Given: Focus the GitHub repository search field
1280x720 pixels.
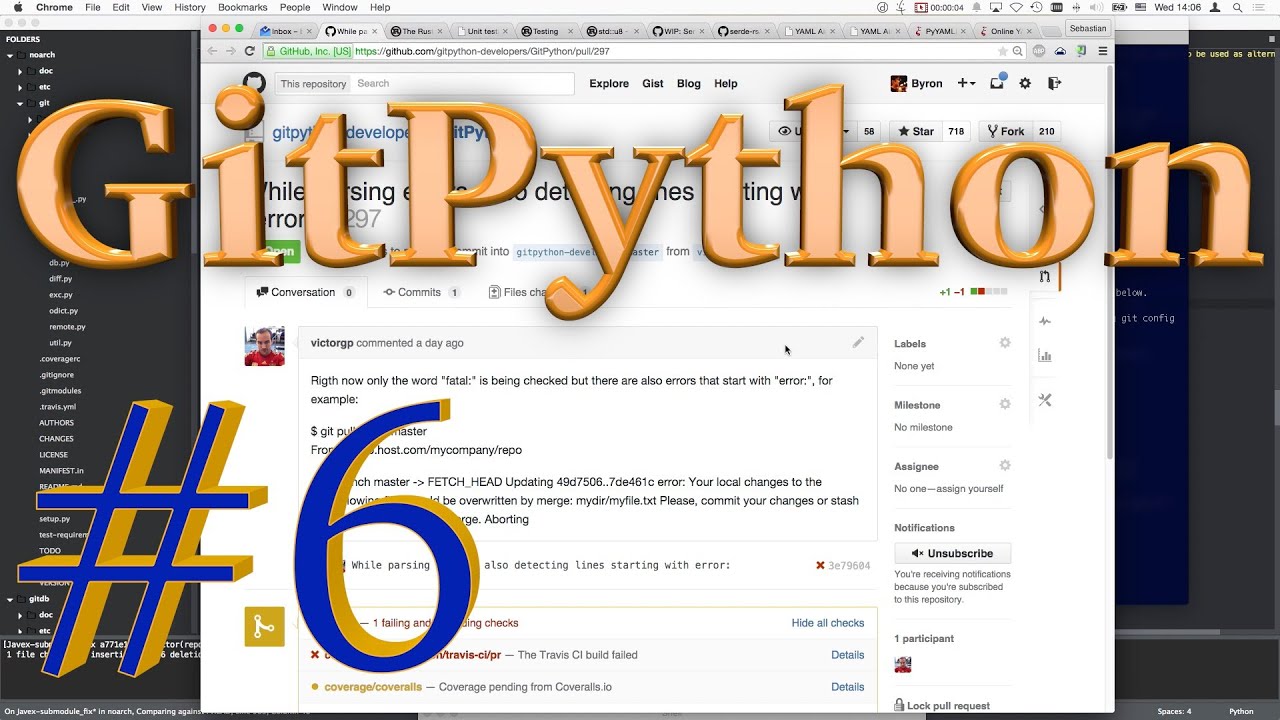Looking at the screenshot, I should pos(464,83).
